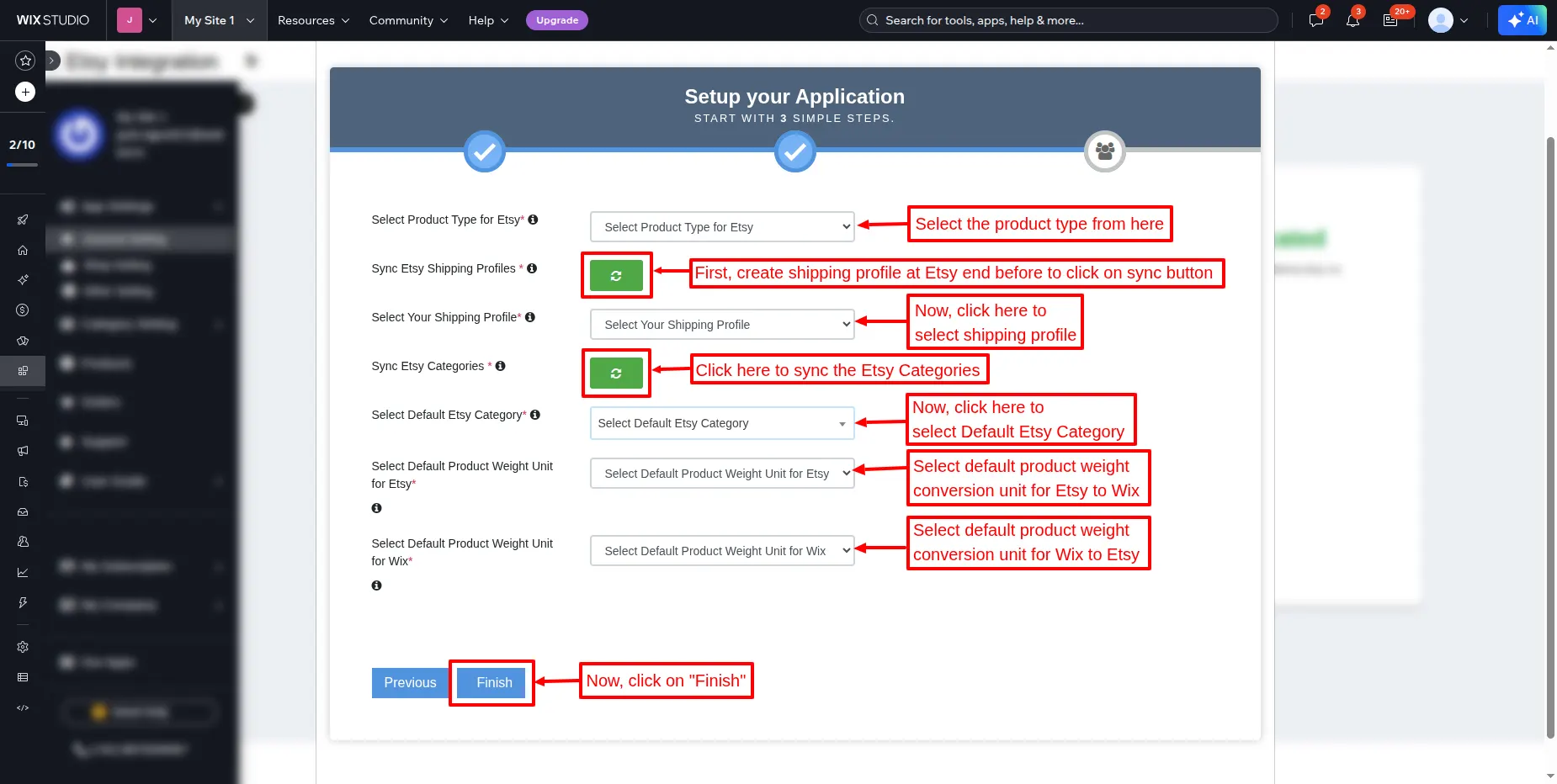Image resolution: width=1557 pixels, height=784 pixels.
Task: Sync Etsy Categories with green refresh button
Action: click(x=616, y=373)
